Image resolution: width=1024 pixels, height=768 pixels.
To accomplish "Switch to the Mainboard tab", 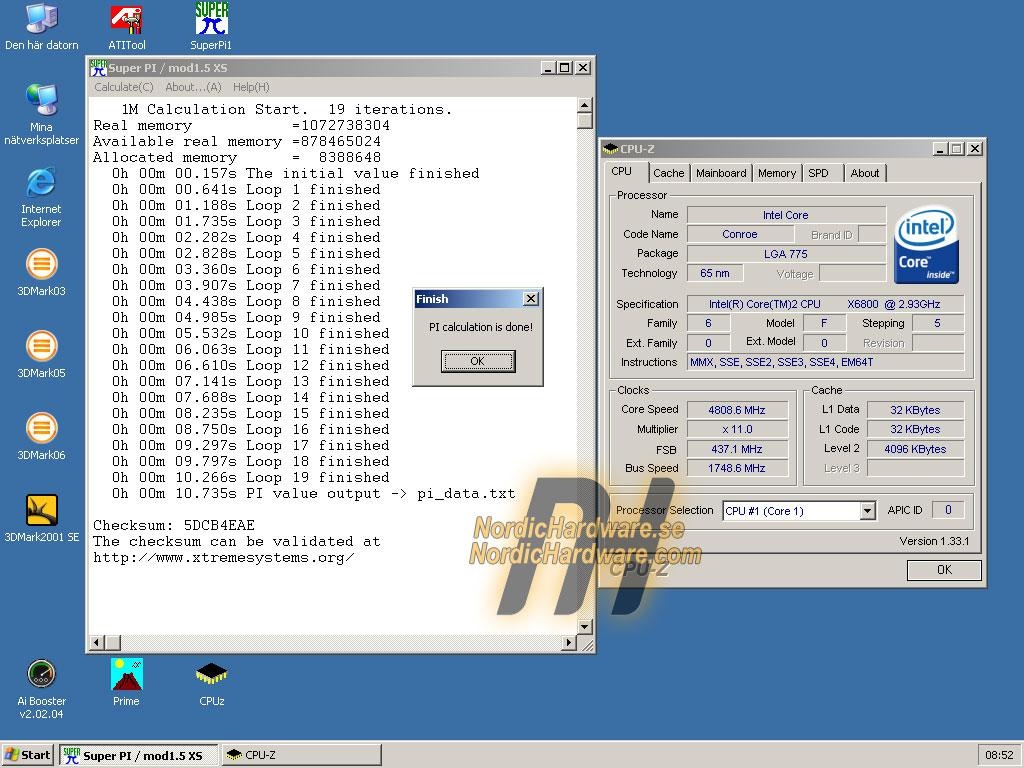I will [721, 173].
